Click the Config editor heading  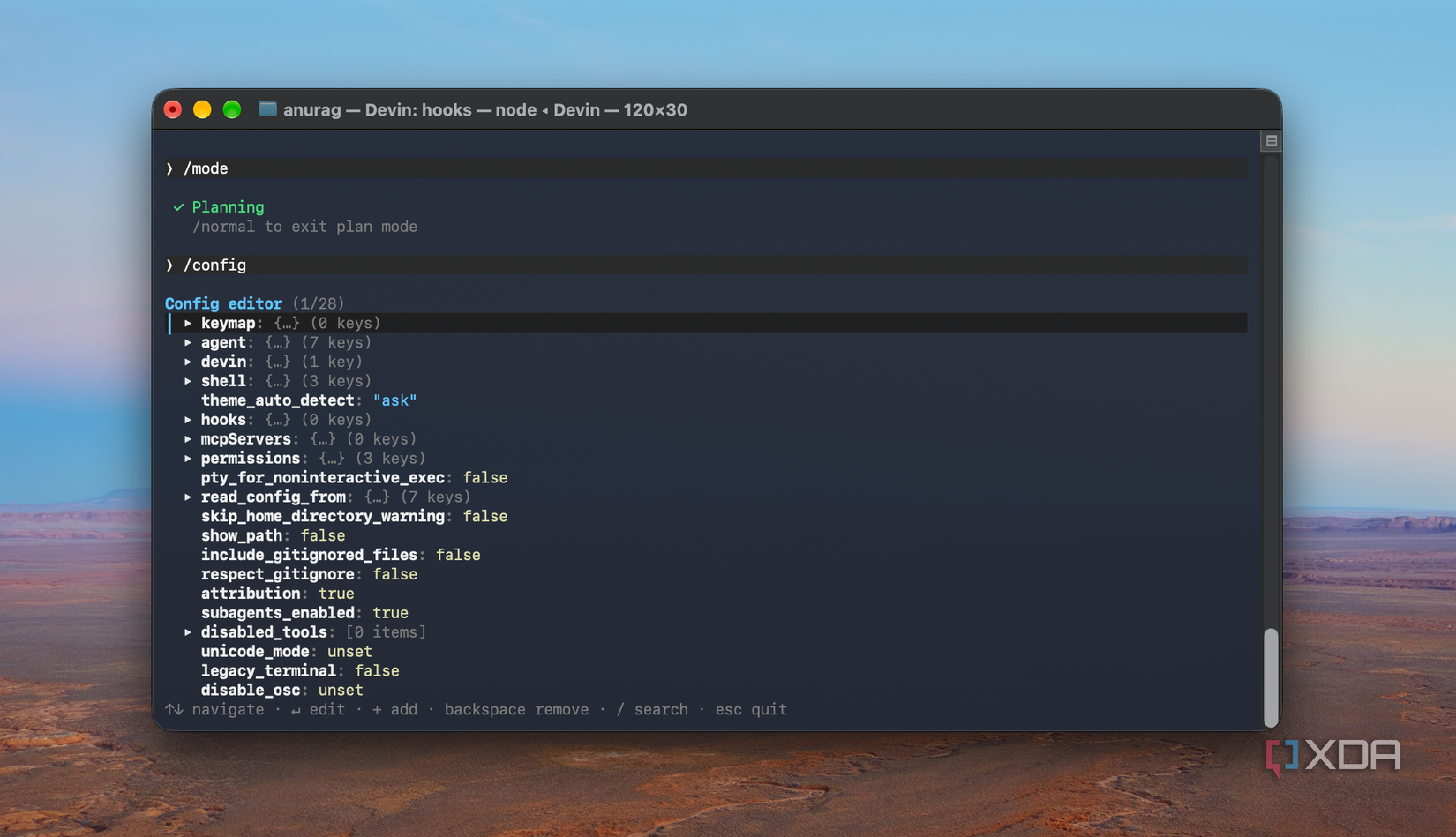click(x=223, y=303)
